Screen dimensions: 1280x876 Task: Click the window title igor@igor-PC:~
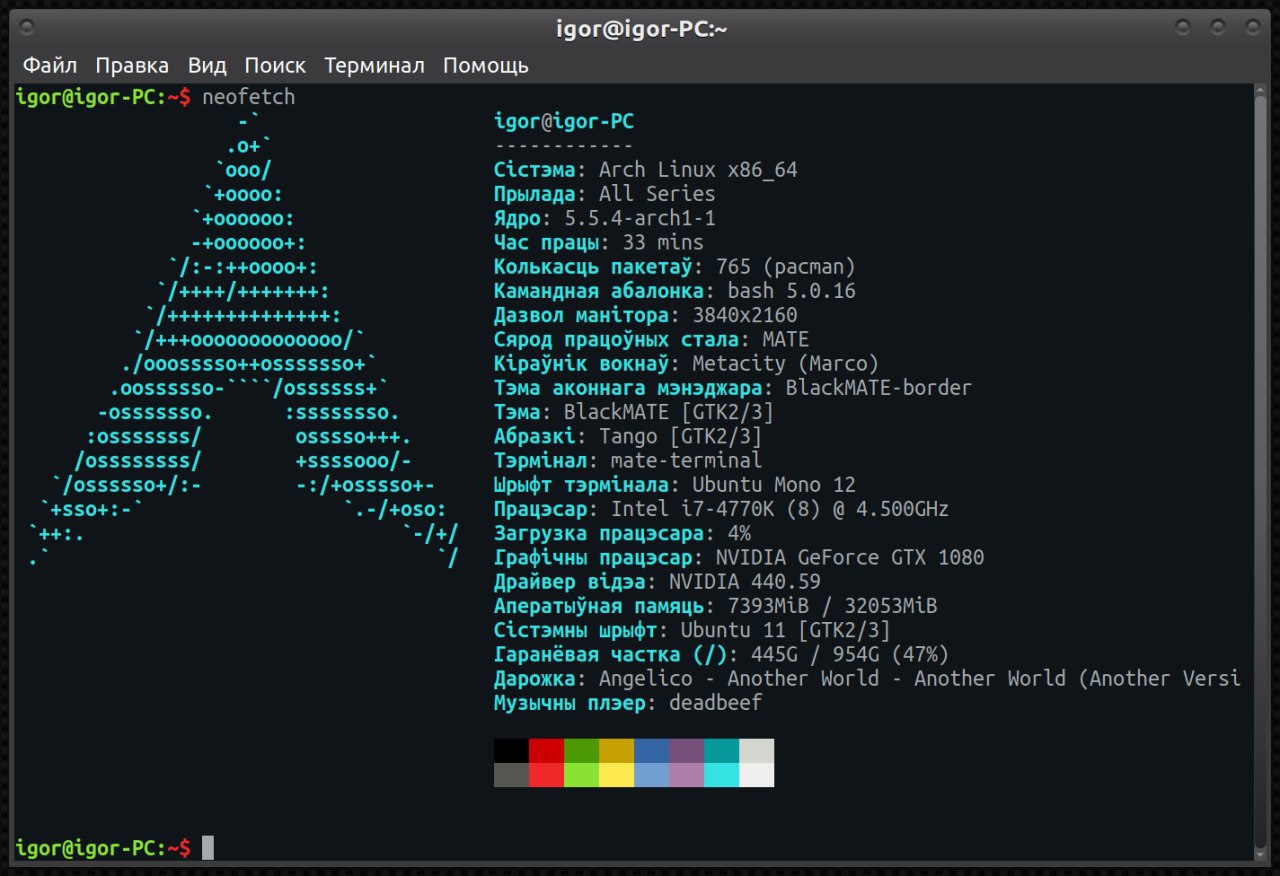(x=641, y=29)
